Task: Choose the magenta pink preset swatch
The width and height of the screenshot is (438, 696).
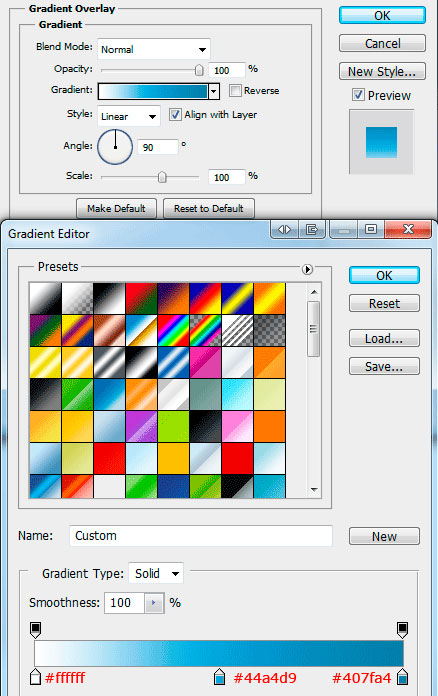Action: [x=205, y=362]
